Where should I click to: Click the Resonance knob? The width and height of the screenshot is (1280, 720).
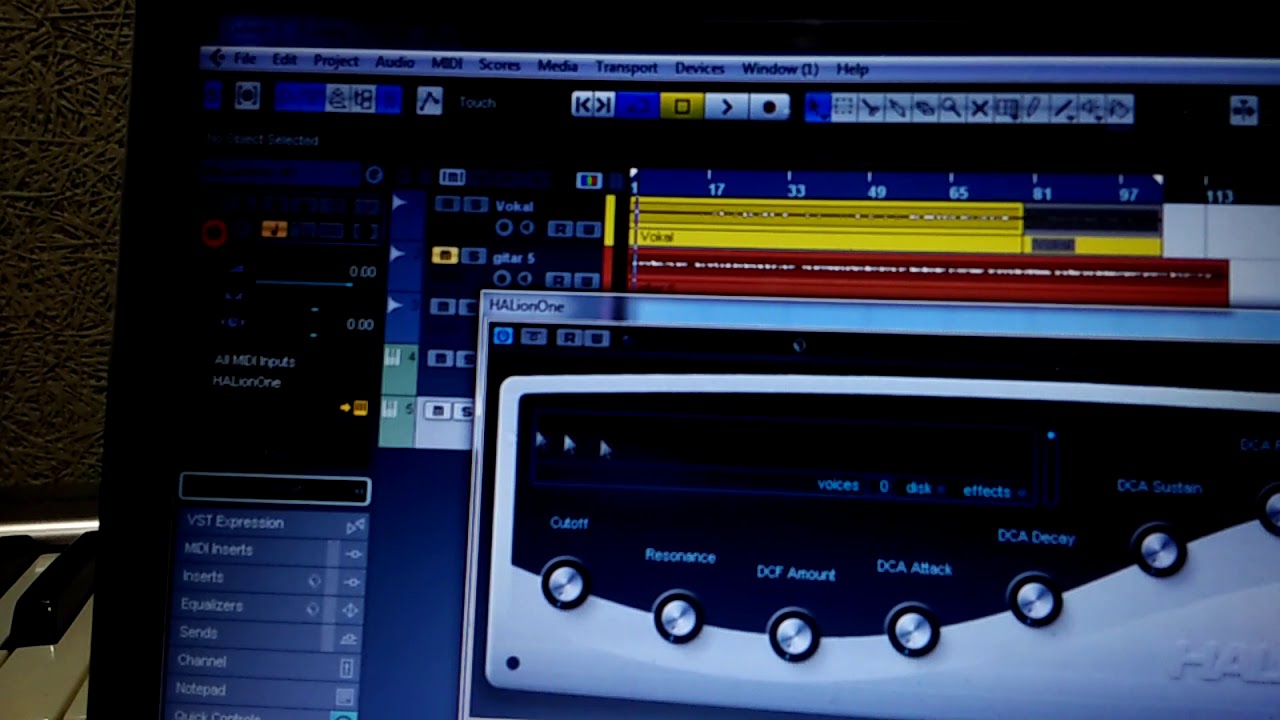click(x=677, y=616)
